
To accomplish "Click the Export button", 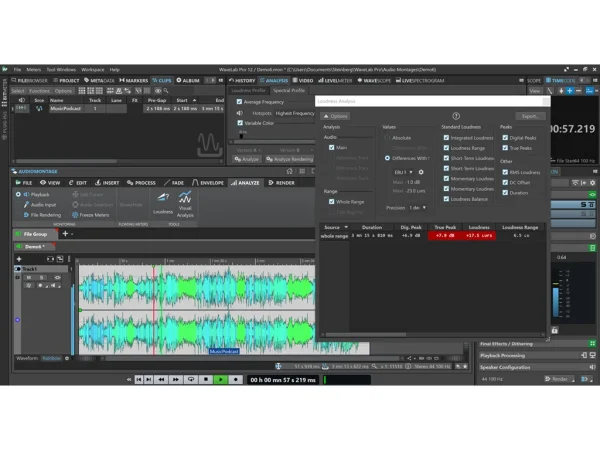I will pos(530,116).
